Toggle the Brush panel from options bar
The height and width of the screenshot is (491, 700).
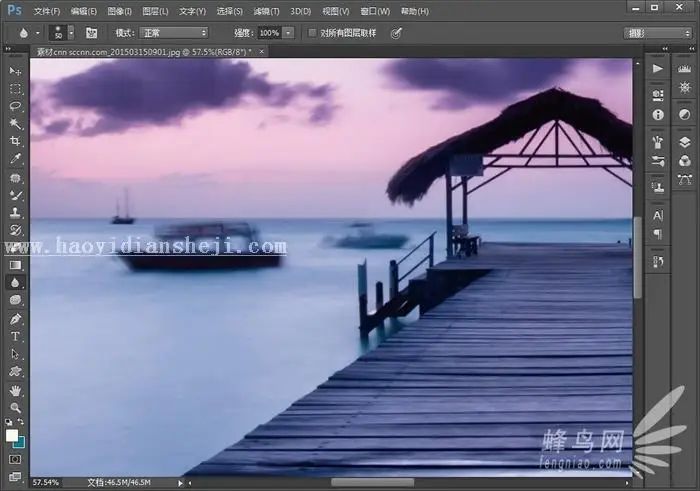(x=91, y=33)
